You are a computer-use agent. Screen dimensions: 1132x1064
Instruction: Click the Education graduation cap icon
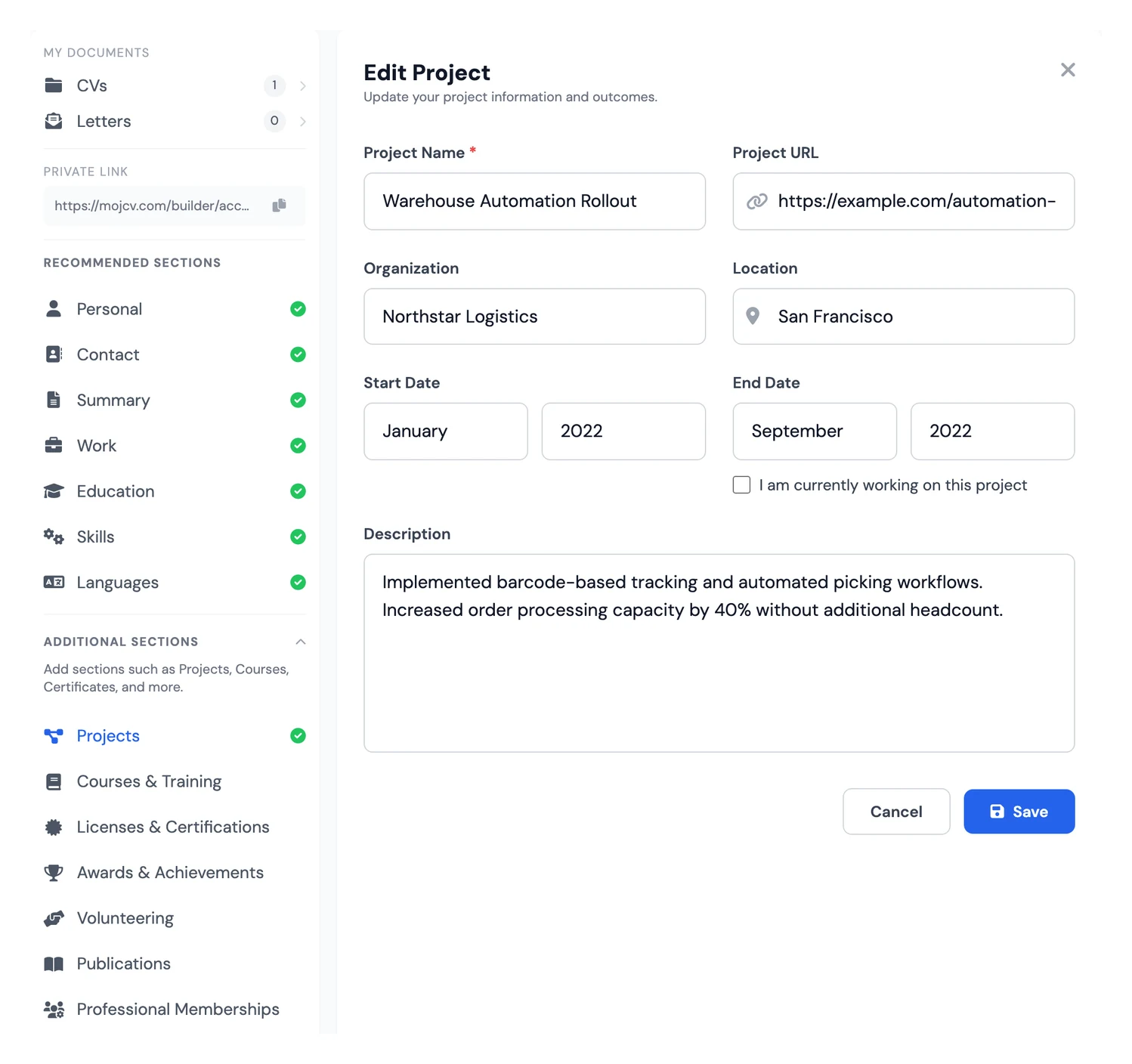54,491
